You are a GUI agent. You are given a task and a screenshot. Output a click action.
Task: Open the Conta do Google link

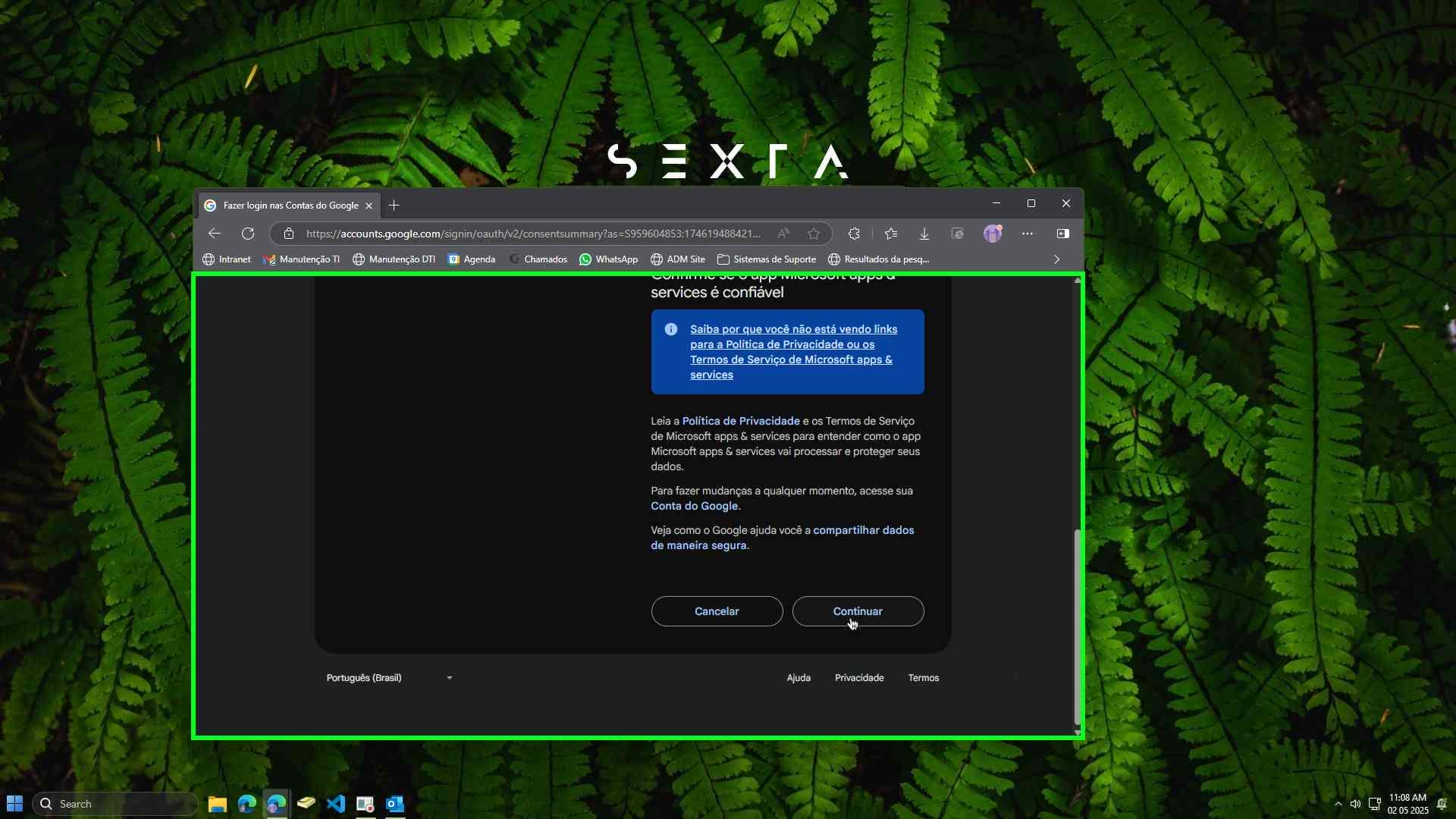point(694,506)
